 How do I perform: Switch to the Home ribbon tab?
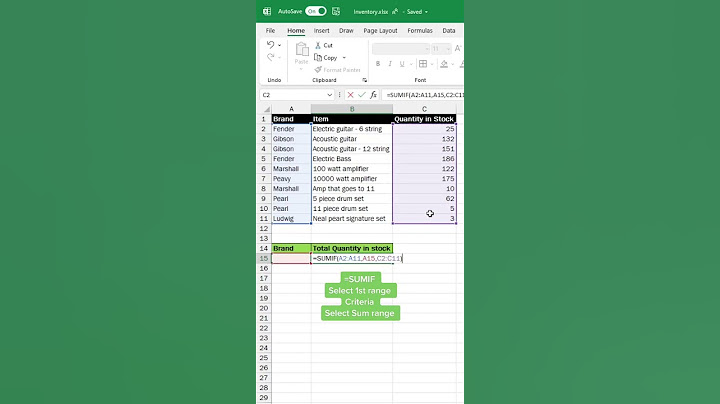[x=296, y=30]
